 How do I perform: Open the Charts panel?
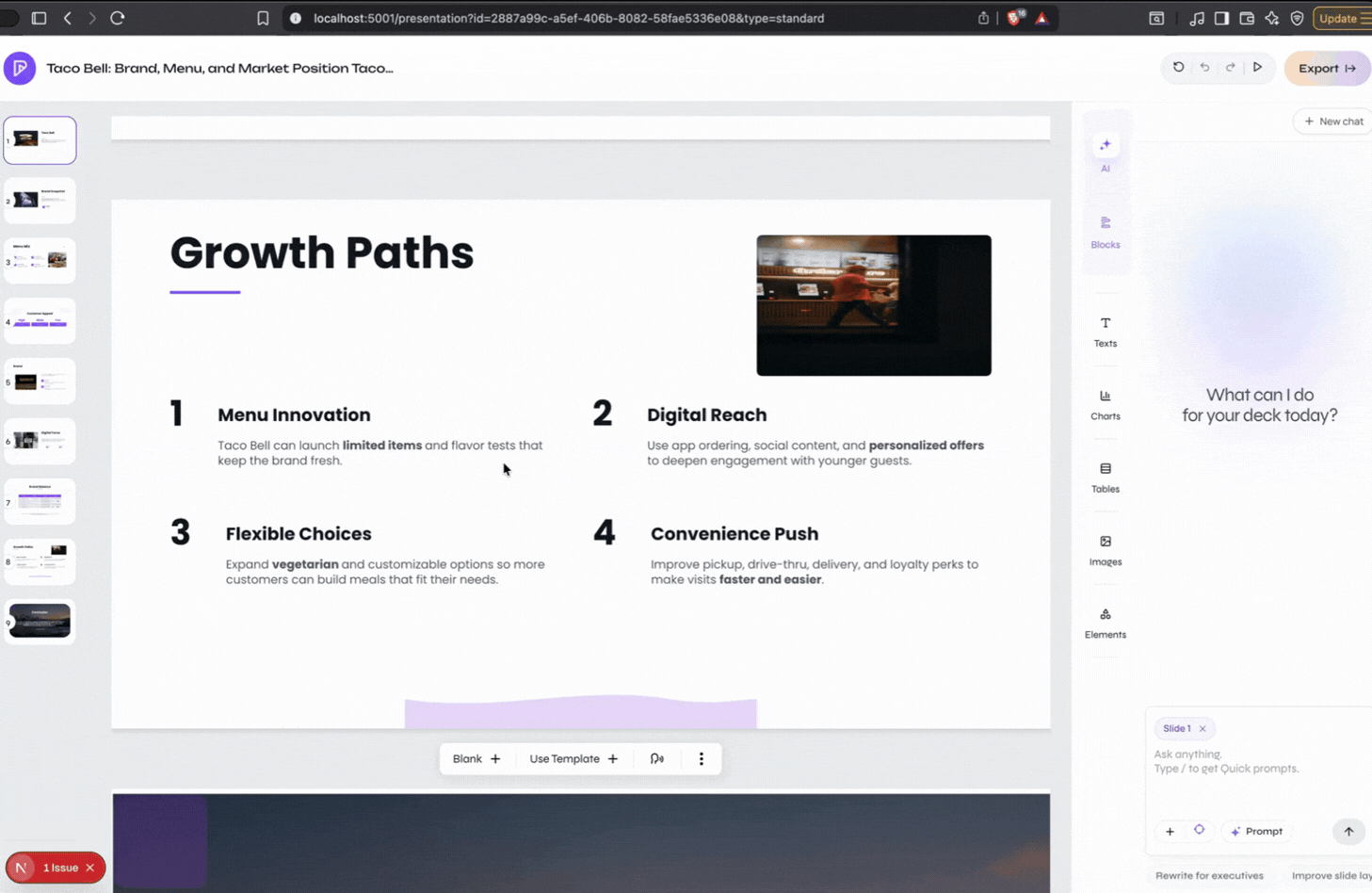(x=1106, y=404)
